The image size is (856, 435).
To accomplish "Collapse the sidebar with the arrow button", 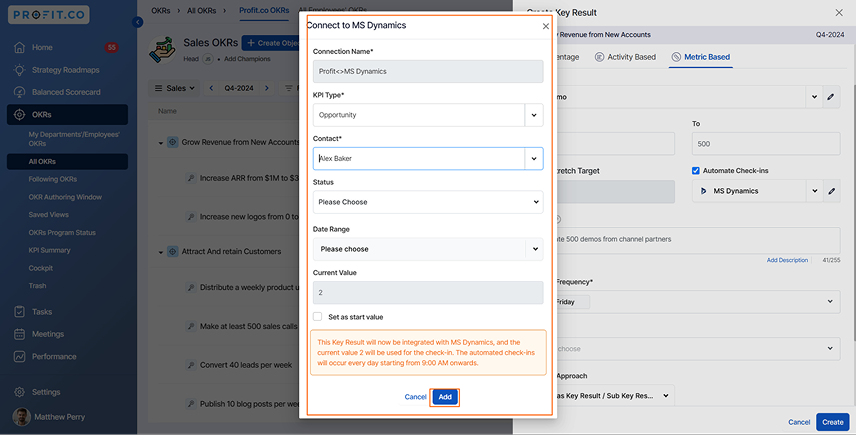I will pos(138,22).
